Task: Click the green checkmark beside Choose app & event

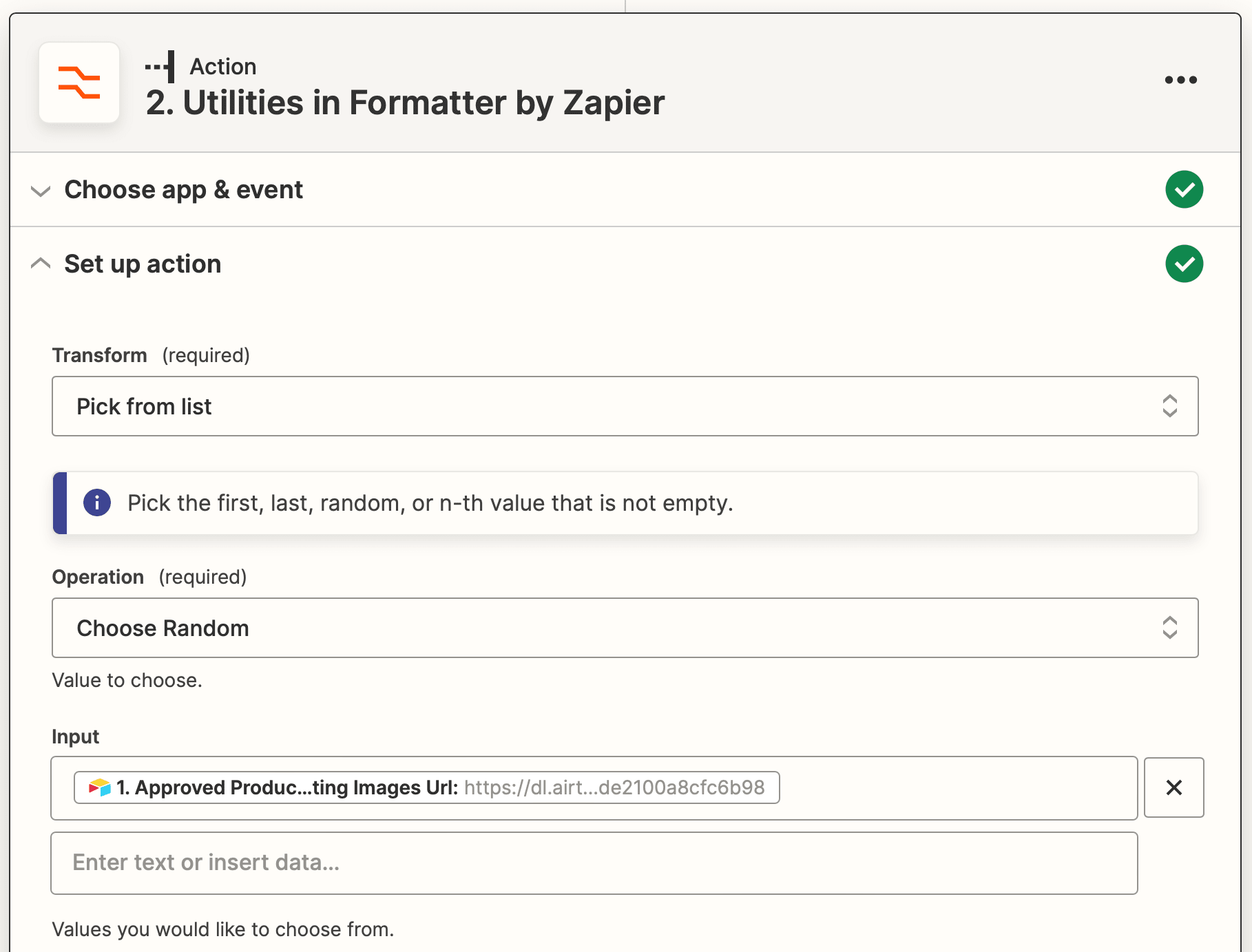Action: pyautogui.click(x=1184, y=189)
